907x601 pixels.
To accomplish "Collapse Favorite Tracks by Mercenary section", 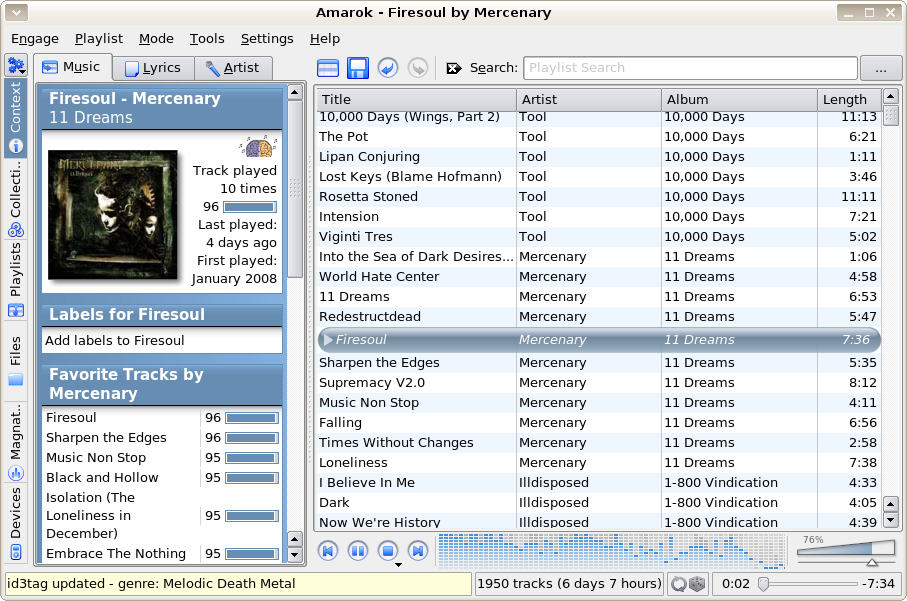I will tap(162, 384).
